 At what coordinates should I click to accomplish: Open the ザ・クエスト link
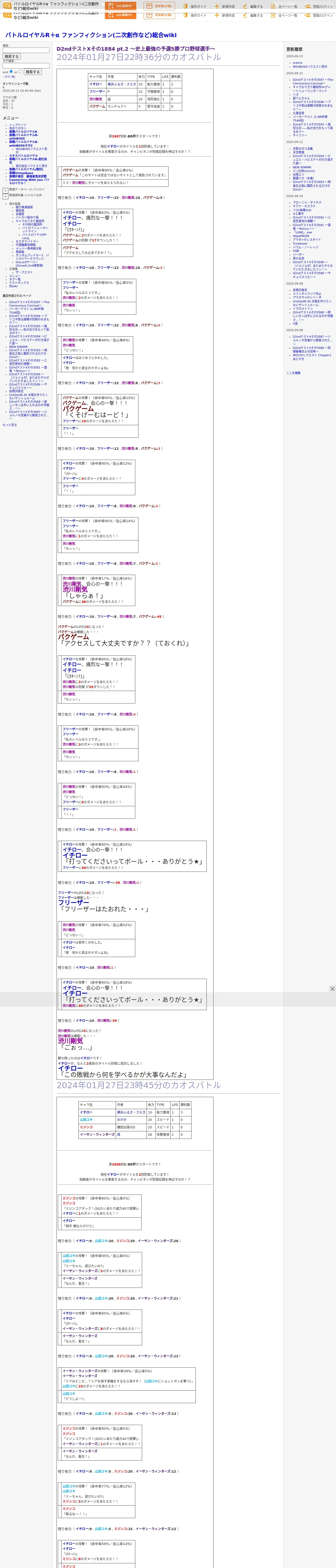pos(24,272)
